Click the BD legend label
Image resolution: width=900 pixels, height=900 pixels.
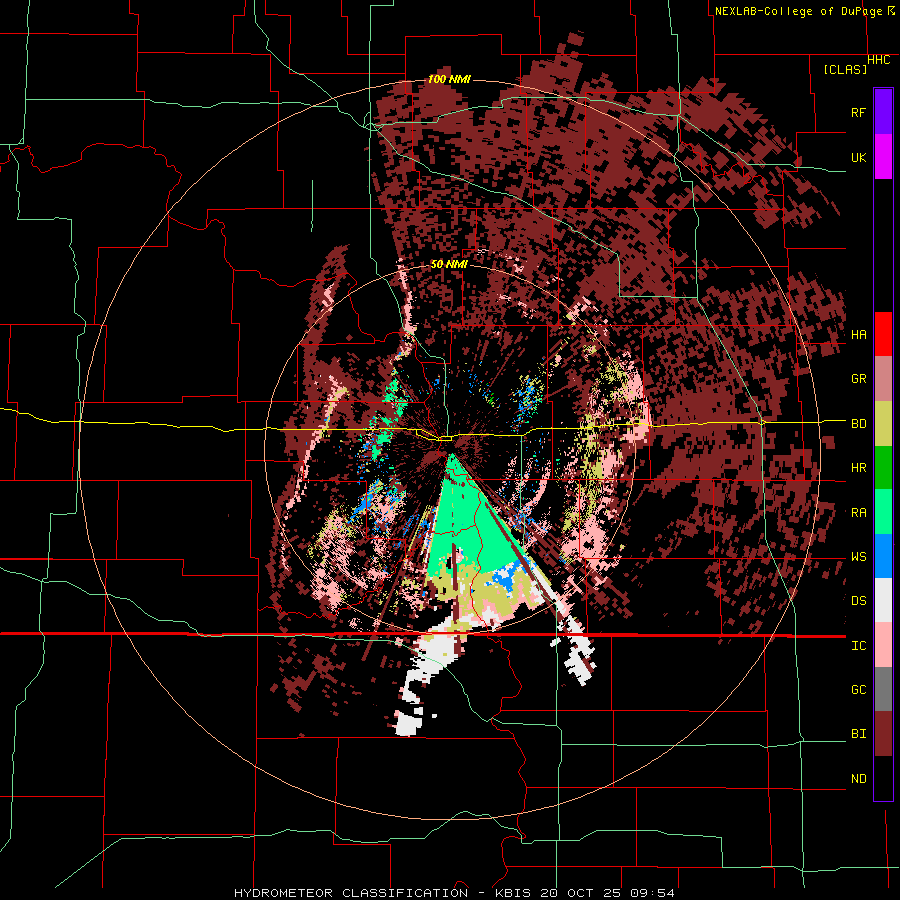pos(859,424)
